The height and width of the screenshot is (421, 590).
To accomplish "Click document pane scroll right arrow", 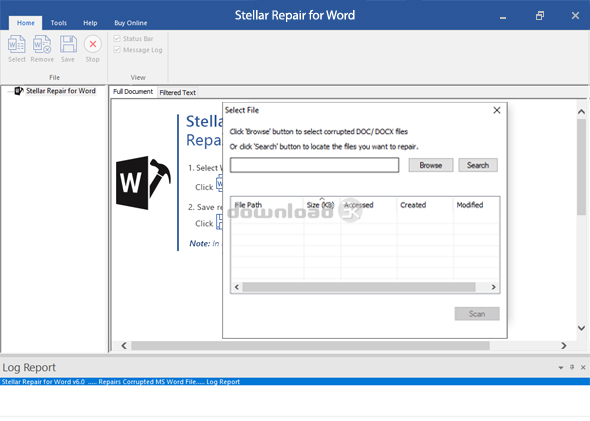I will click(x=563, y=345).
